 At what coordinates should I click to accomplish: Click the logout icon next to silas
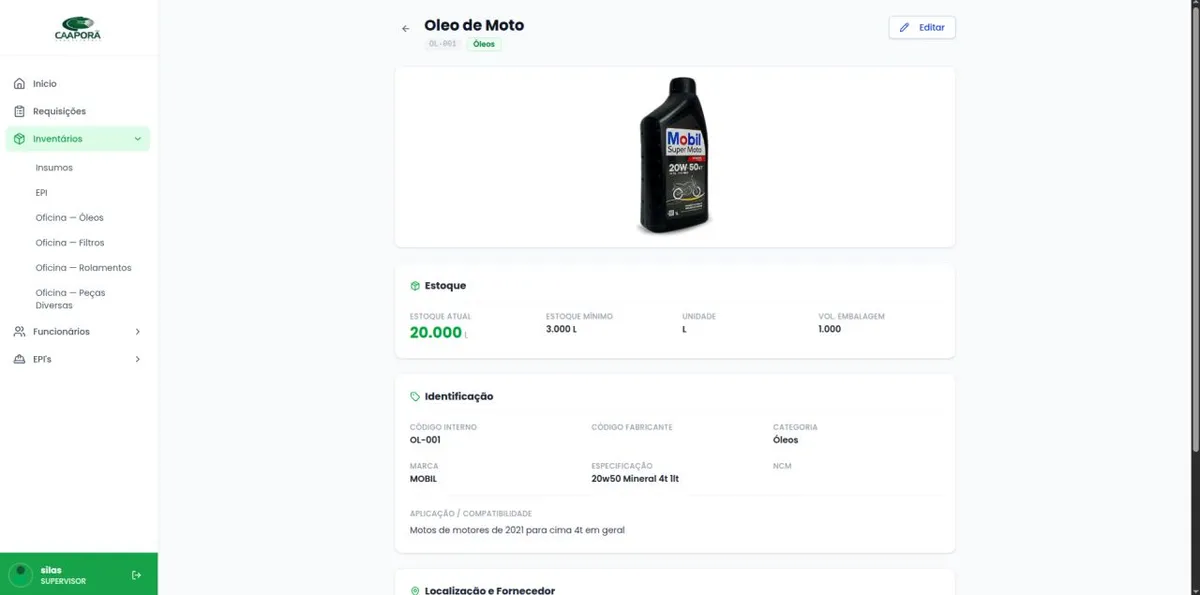[x=136, y=574]
